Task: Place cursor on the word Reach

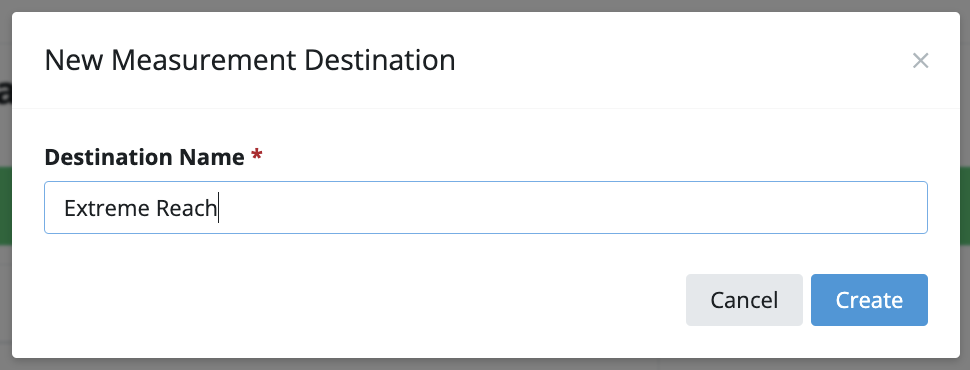Action: pyautogui.click(x=186, y=209)
